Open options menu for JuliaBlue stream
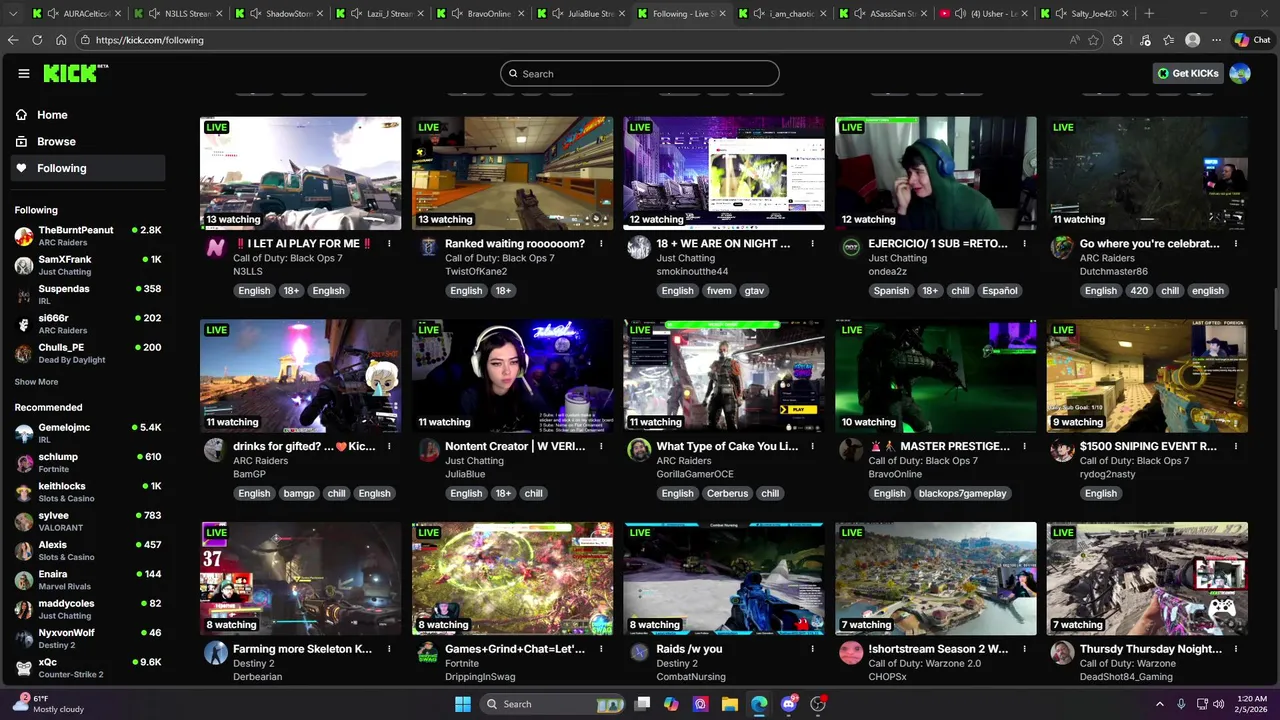This screenshot has height=720, width=1280. coord(601,447)
